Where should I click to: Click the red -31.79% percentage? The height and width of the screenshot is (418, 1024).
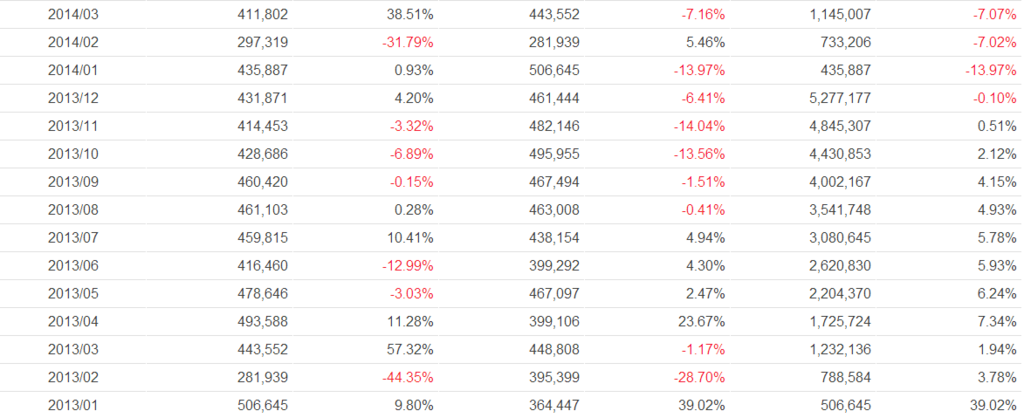tap(407, 43)
